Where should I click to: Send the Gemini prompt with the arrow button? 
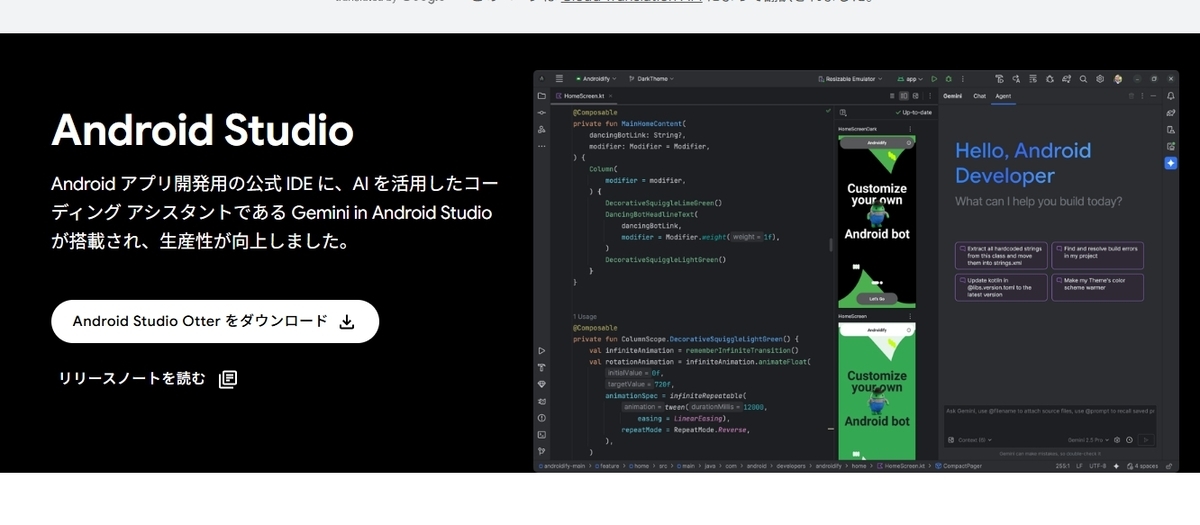click(x=1146, y=440)
